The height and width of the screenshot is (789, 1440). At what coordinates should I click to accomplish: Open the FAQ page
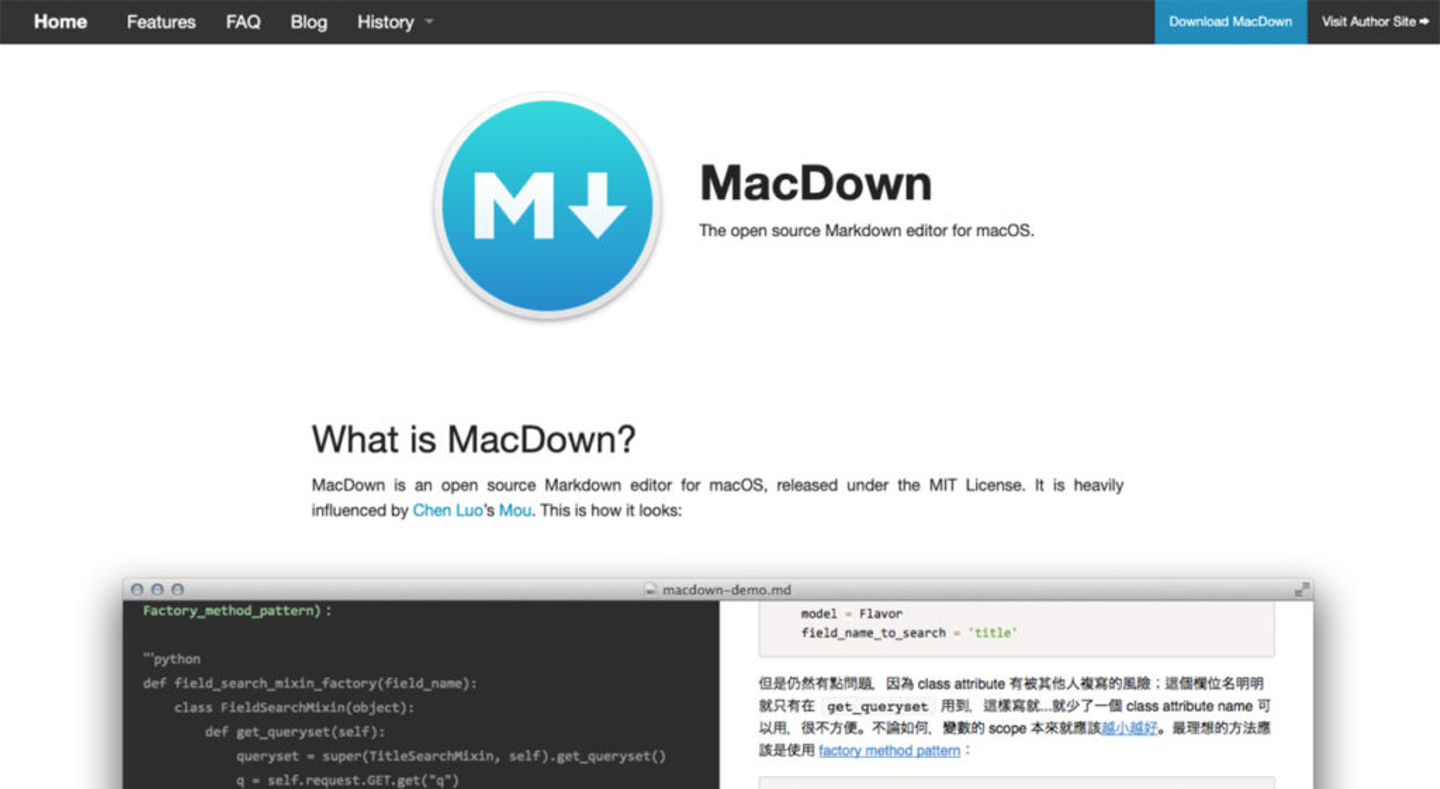click(x=243, y=22)
